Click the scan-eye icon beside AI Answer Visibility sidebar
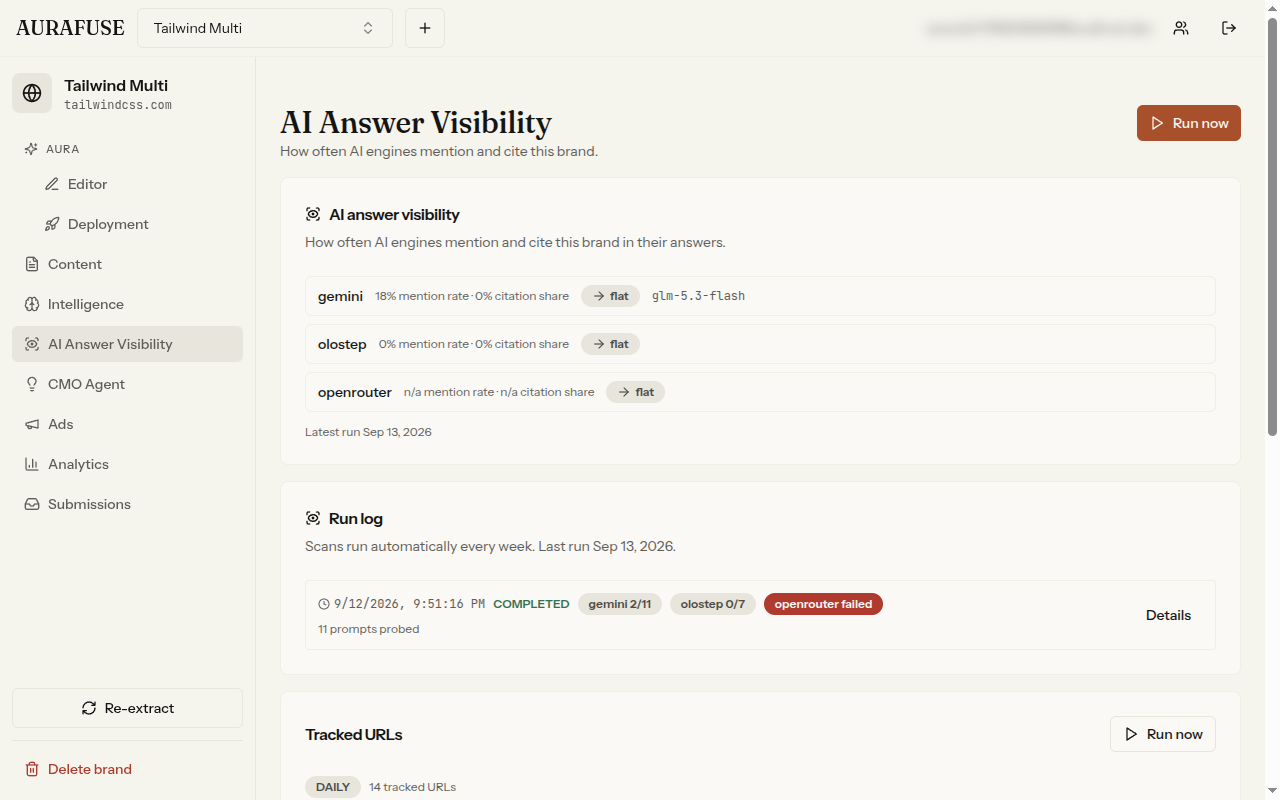This screenshot has height=800, width=1280. 32,344
